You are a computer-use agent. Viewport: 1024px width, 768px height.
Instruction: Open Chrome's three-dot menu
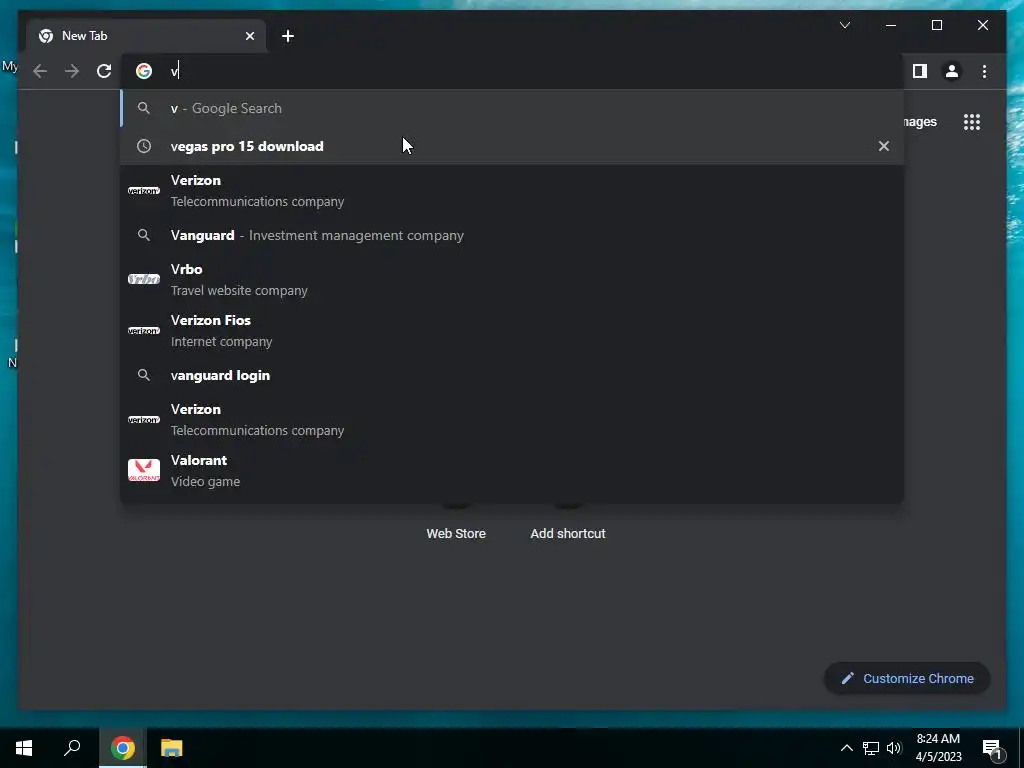coord(984,71)
